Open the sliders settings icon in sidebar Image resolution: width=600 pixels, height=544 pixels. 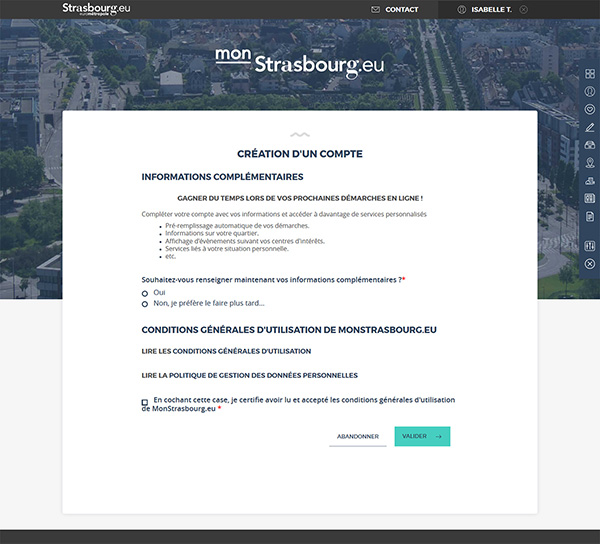coord(590,246)
